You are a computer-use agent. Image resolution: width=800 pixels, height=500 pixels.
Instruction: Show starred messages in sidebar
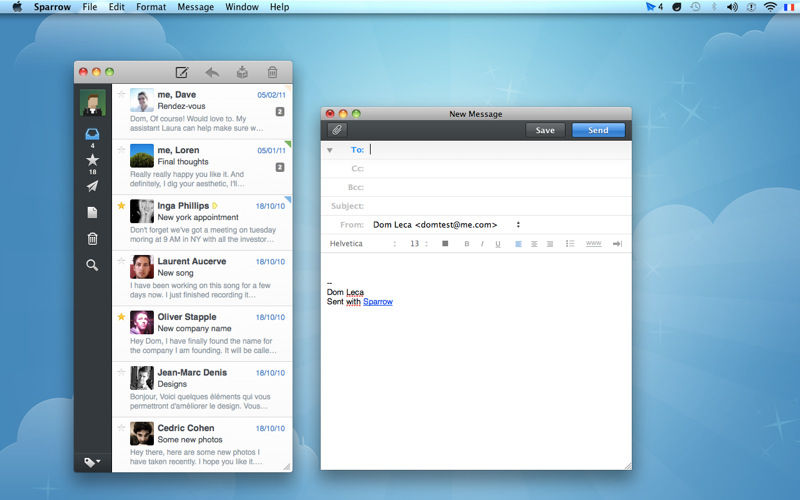coord(92,160)
